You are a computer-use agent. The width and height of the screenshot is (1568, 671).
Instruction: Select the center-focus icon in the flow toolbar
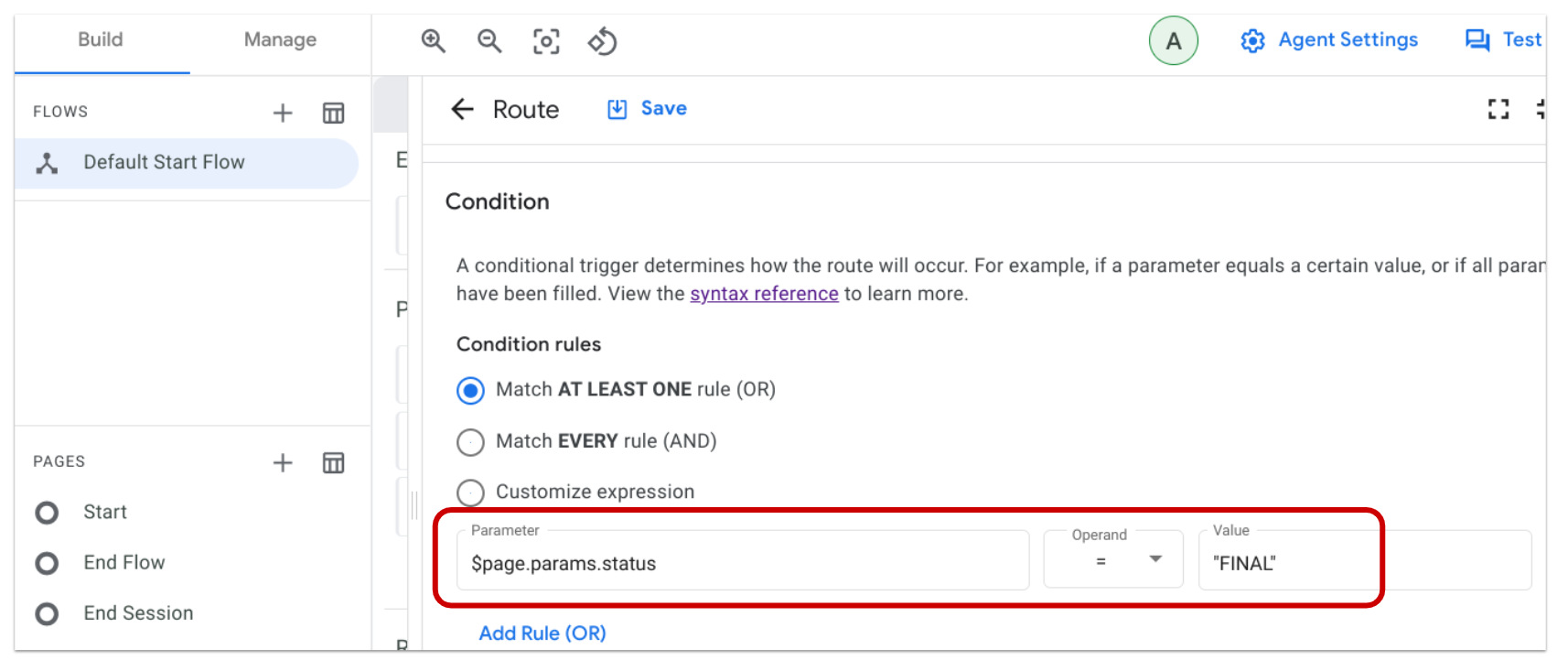pyautogui.click(x=546, y=41)
